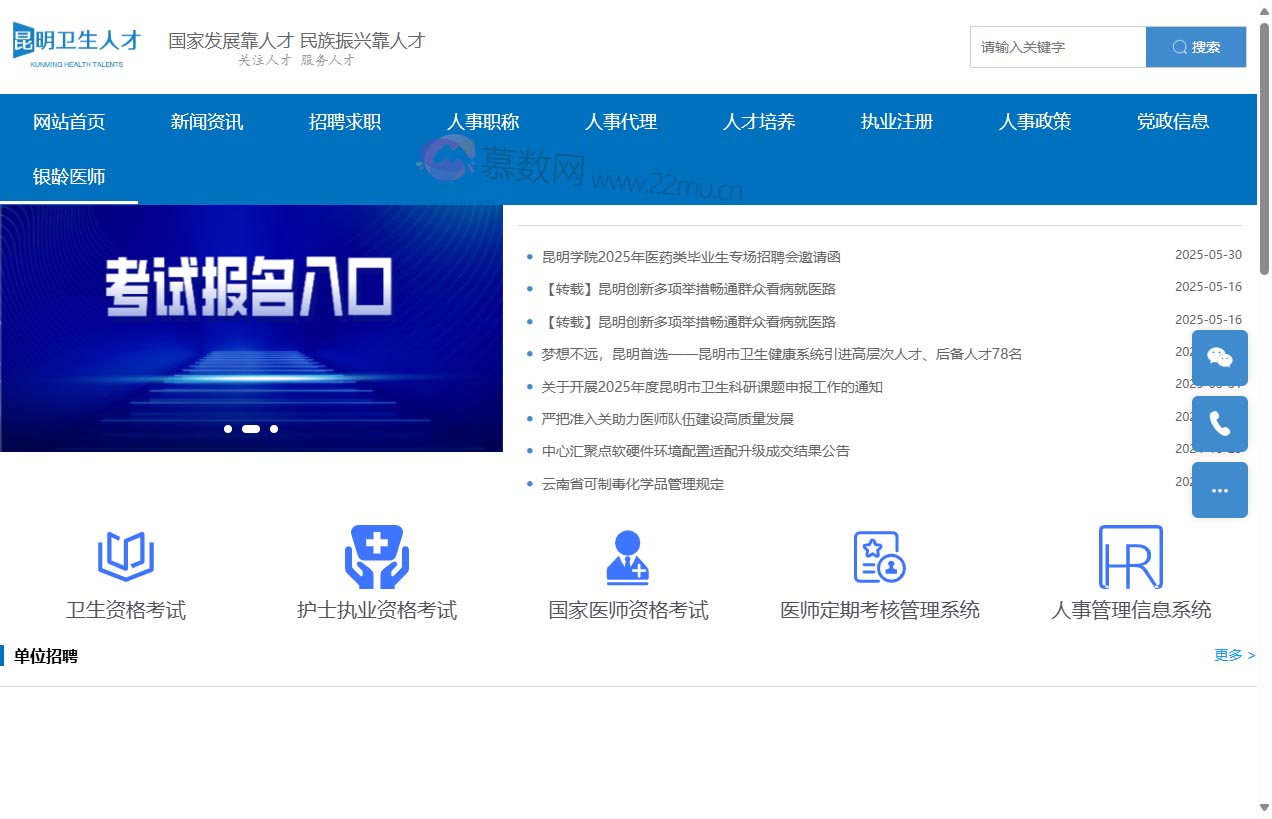Click the 搜索 search button
The width and height of the screenshot is (1272, 819).
pos(1196,47)
